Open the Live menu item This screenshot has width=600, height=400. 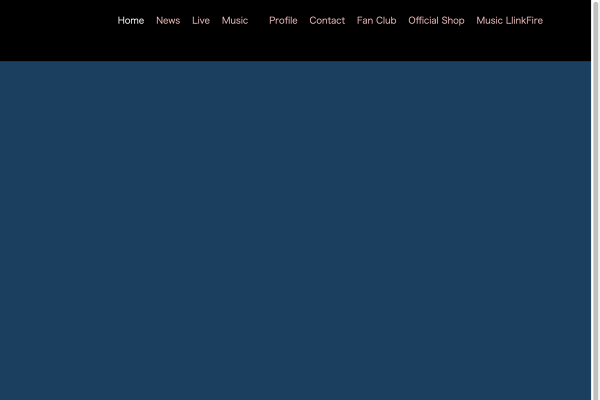click(x=201, y=20)
